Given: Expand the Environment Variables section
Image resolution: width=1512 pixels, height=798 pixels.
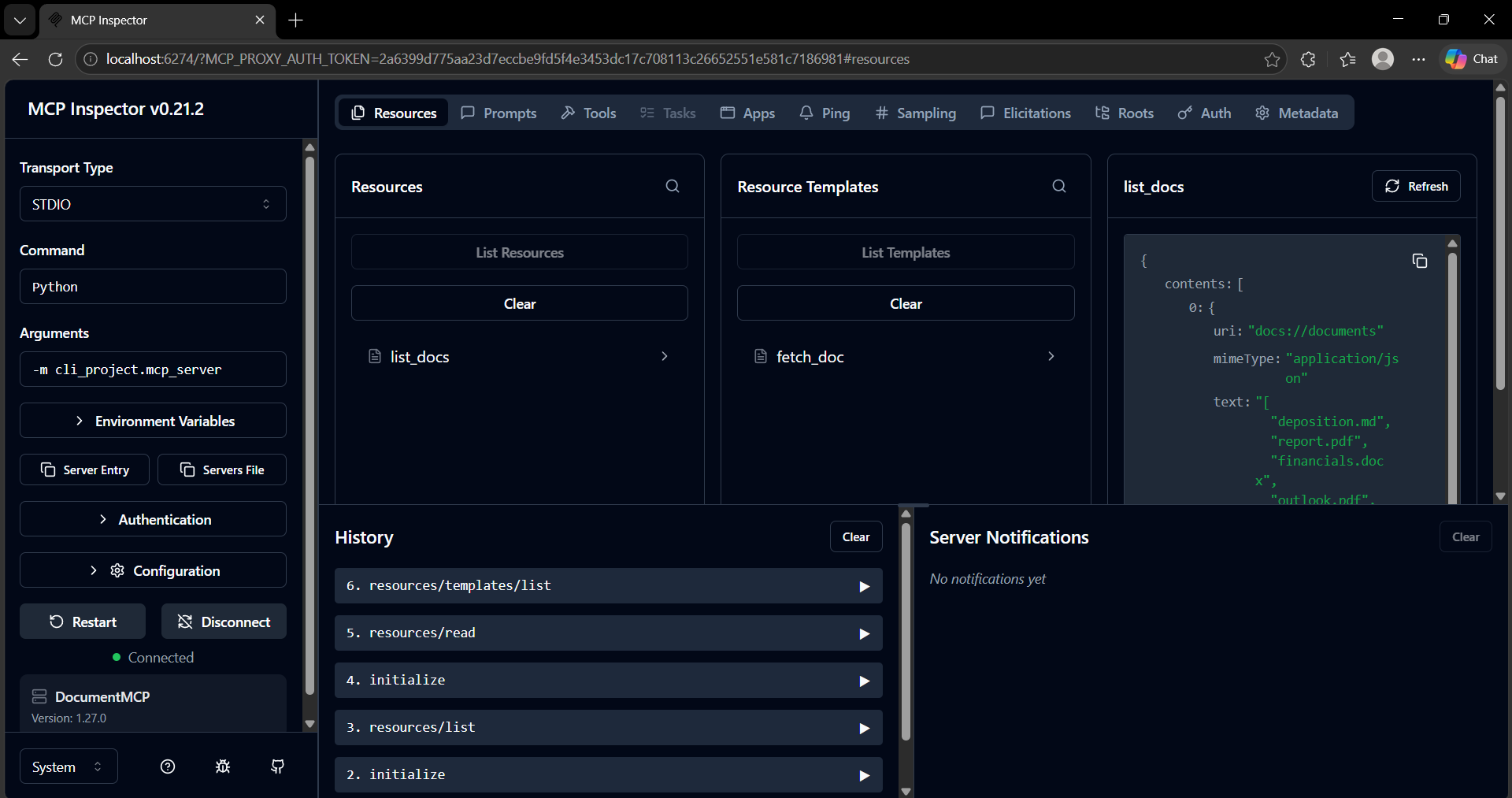Looking at the screenshot, I should [x=153, y=421].
